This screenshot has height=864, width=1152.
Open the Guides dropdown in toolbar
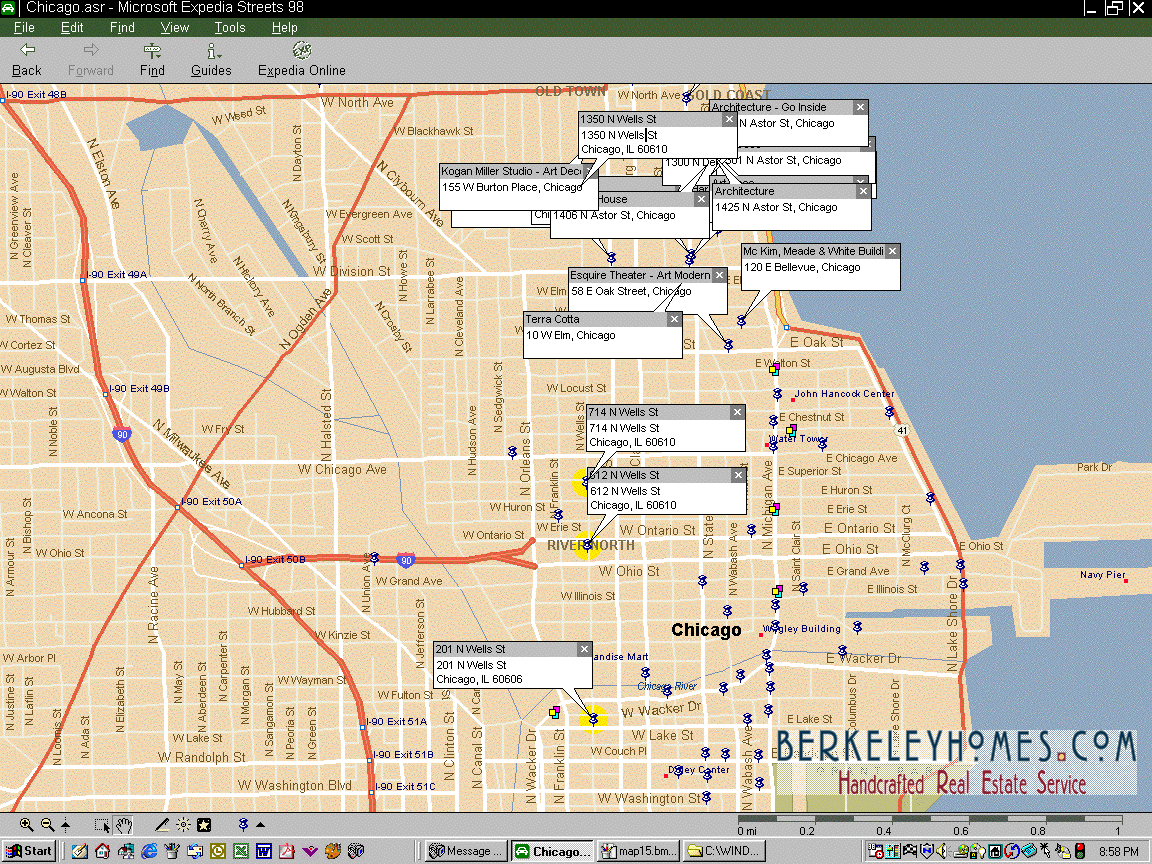[x=211, y=59]
